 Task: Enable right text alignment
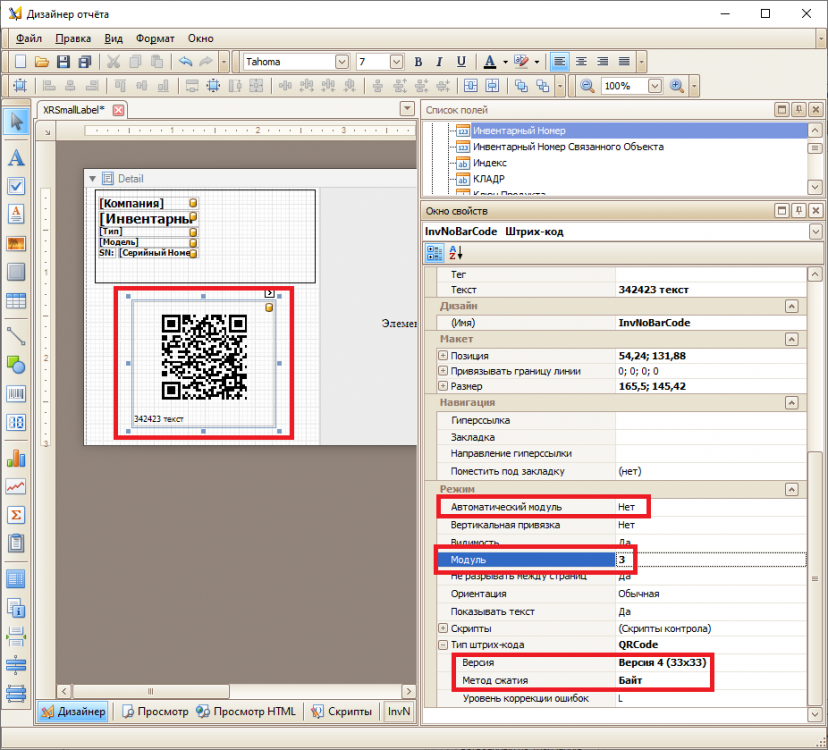pos(603,62)
